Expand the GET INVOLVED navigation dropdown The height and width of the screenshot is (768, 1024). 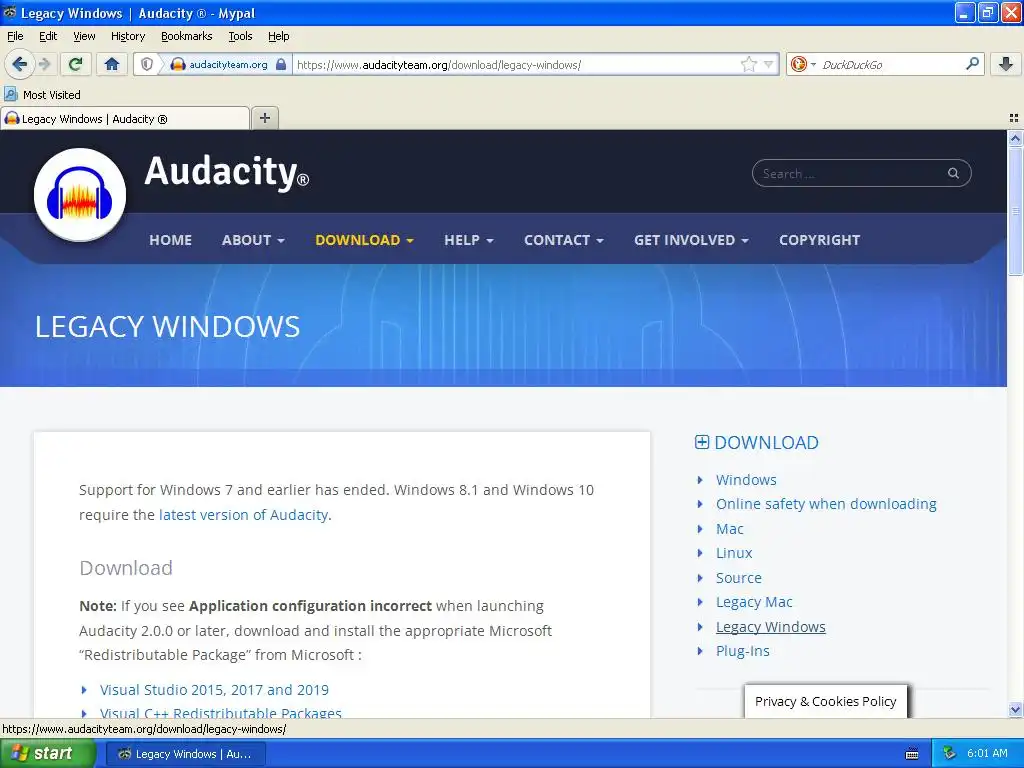pyautogui.click(x=691, y=240)
